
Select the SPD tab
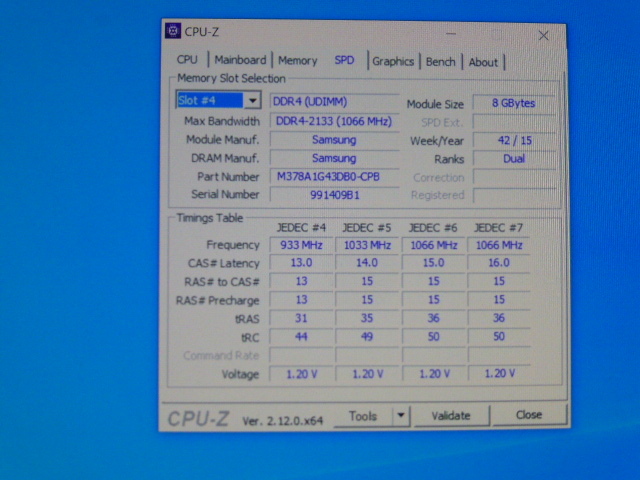pos(344,60)
